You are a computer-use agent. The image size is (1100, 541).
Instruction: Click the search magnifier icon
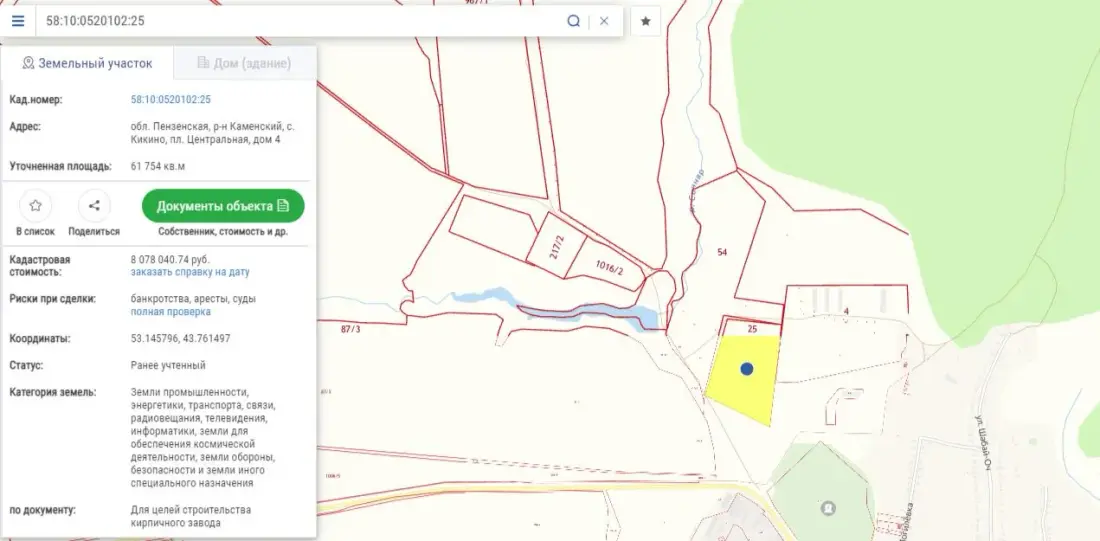tap(574, 21)
